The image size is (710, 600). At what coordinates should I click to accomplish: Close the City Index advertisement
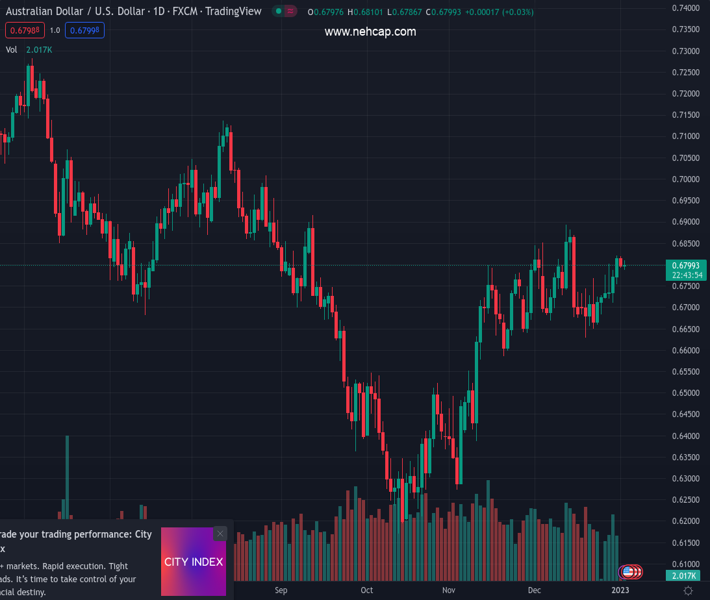(220, 534)
